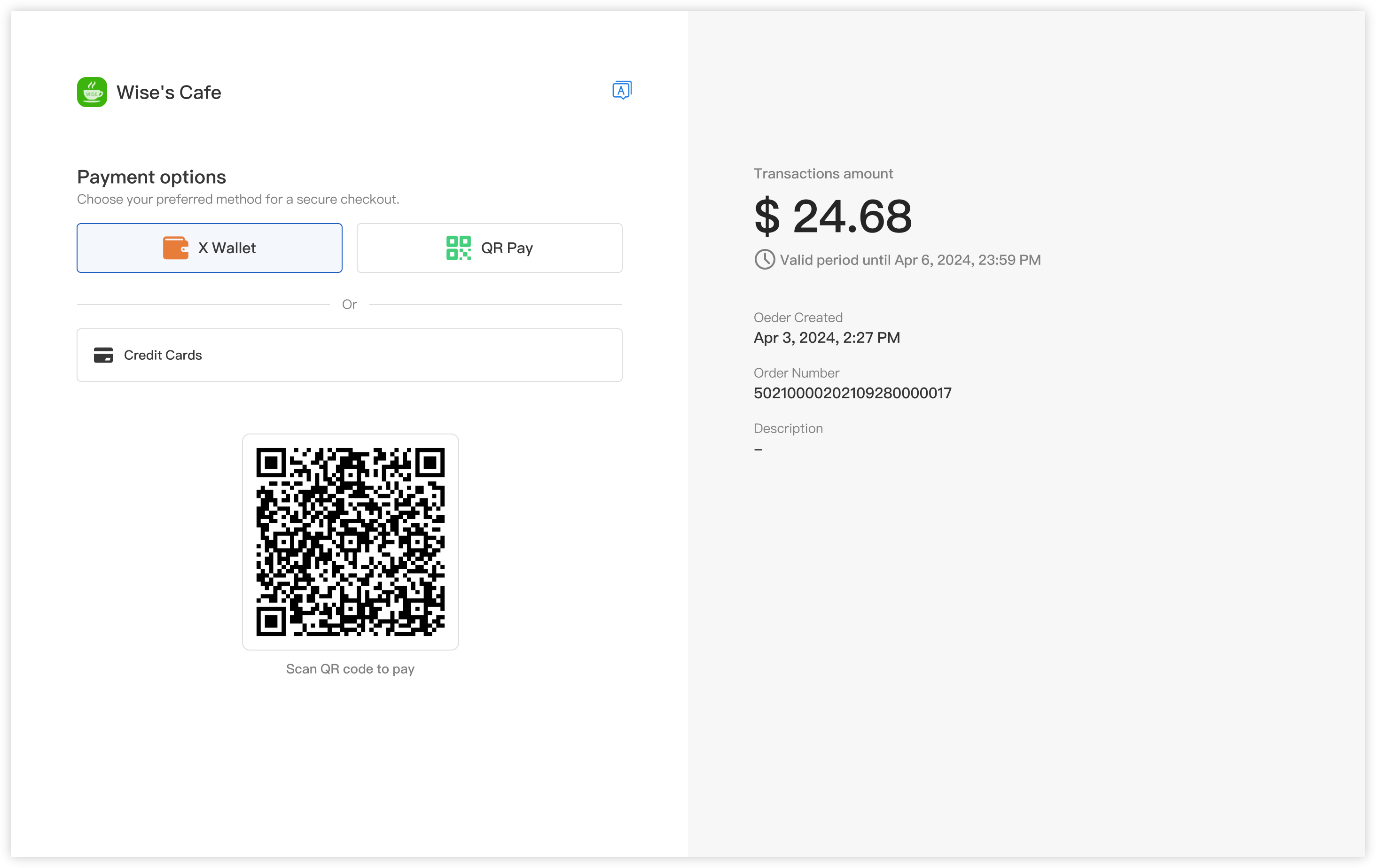Click the Scan QR code to pay caption
This screenshot has height=868, width=1376.
[350, 669]
